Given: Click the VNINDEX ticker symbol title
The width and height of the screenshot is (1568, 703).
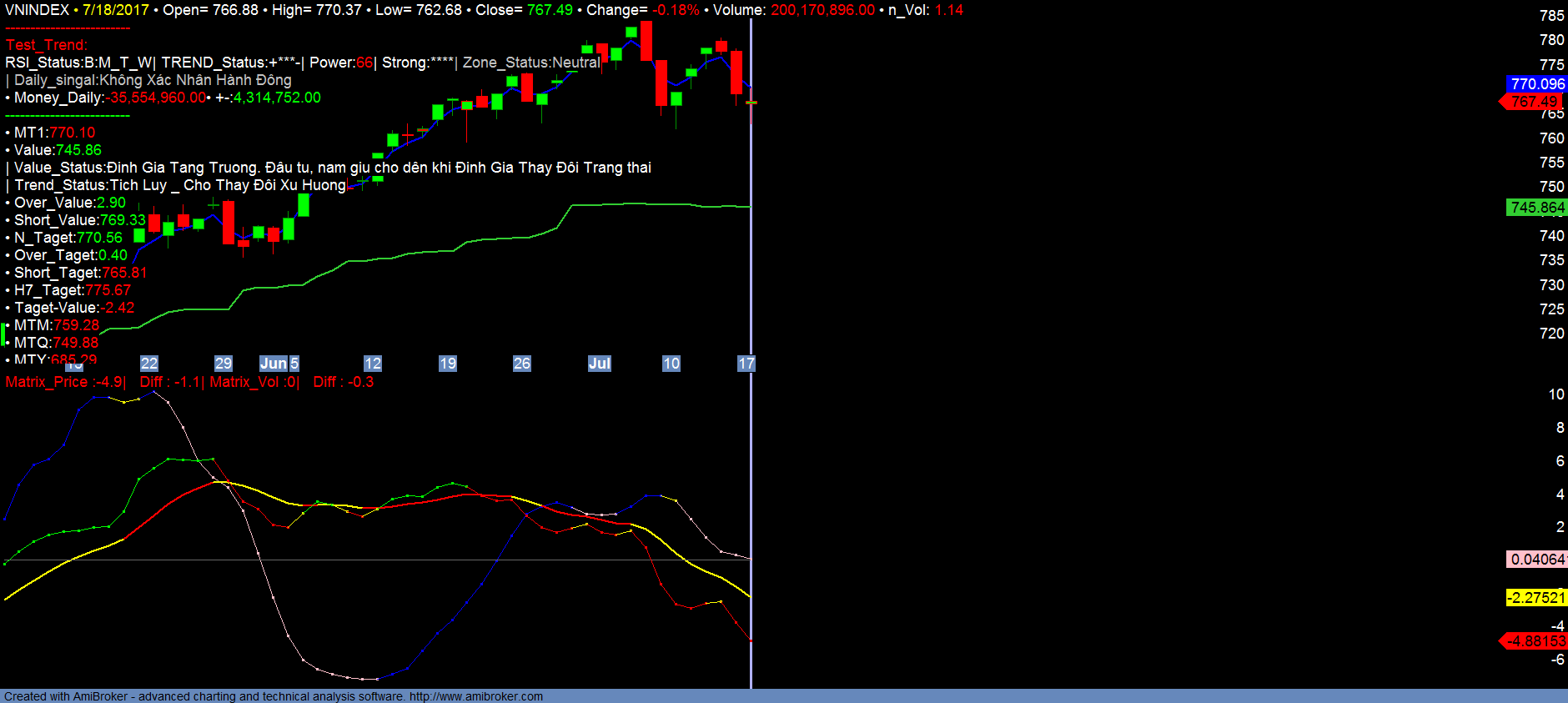Looking at the screenshot, I should [37, 10].
